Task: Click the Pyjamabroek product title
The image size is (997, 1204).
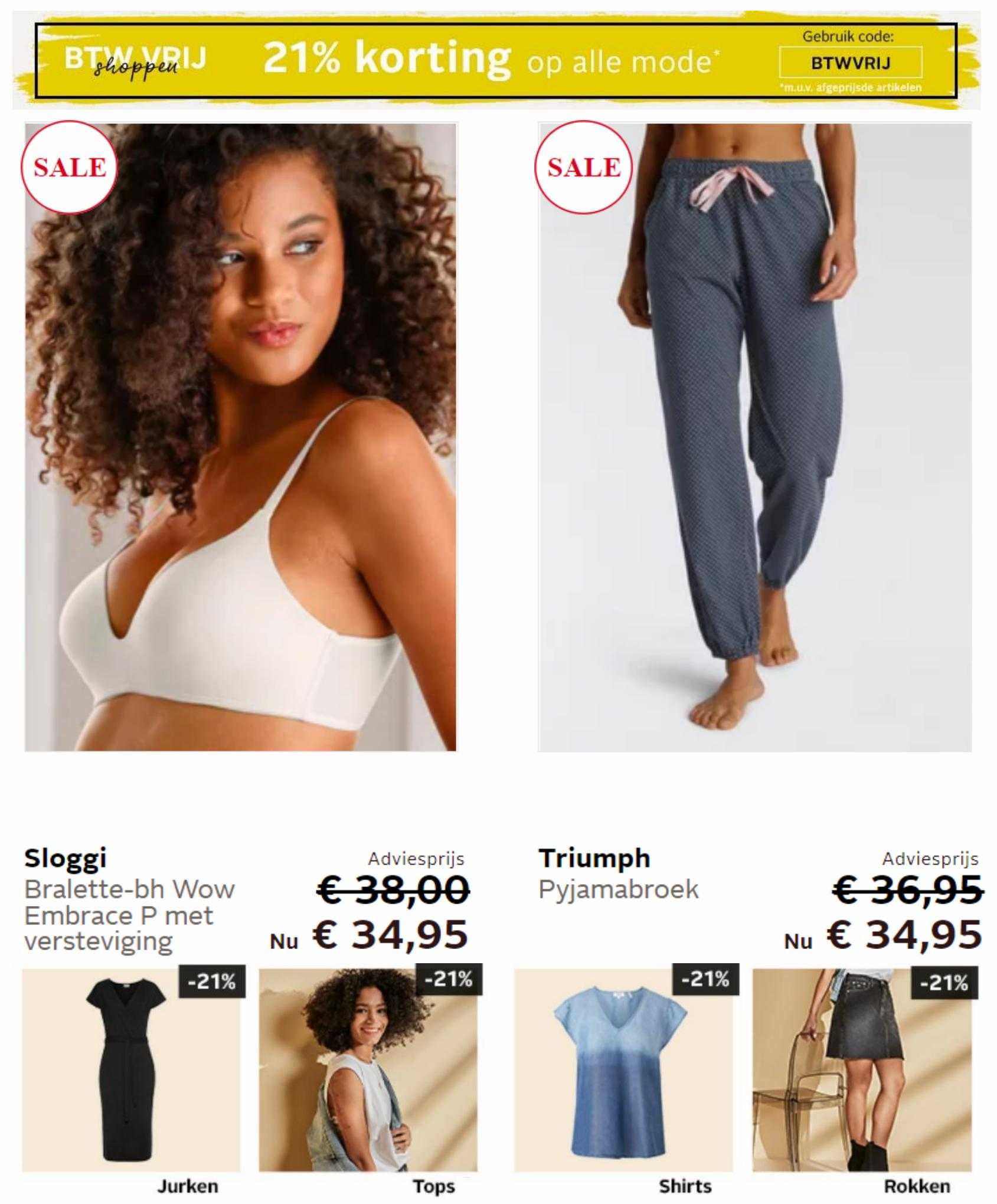Action: point(618,889)
